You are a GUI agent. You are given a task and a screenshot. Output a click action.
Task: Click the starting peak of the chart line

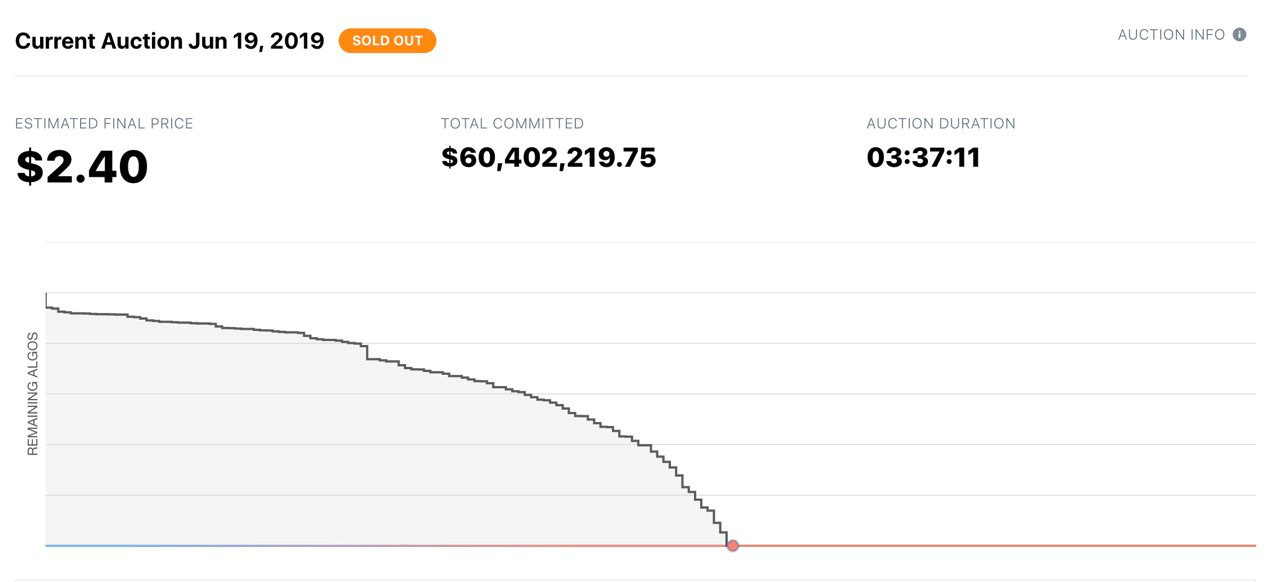(46, 295)
